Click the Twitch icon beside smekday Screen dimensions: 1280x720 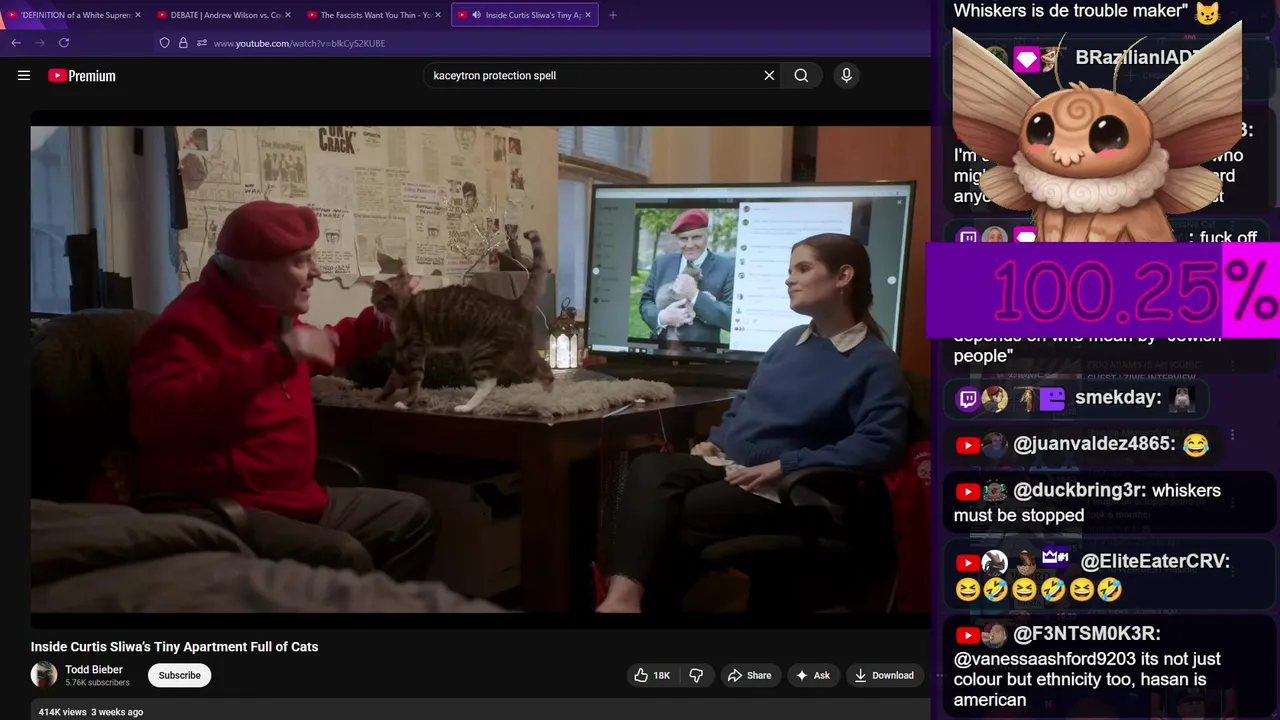point(968,400)
